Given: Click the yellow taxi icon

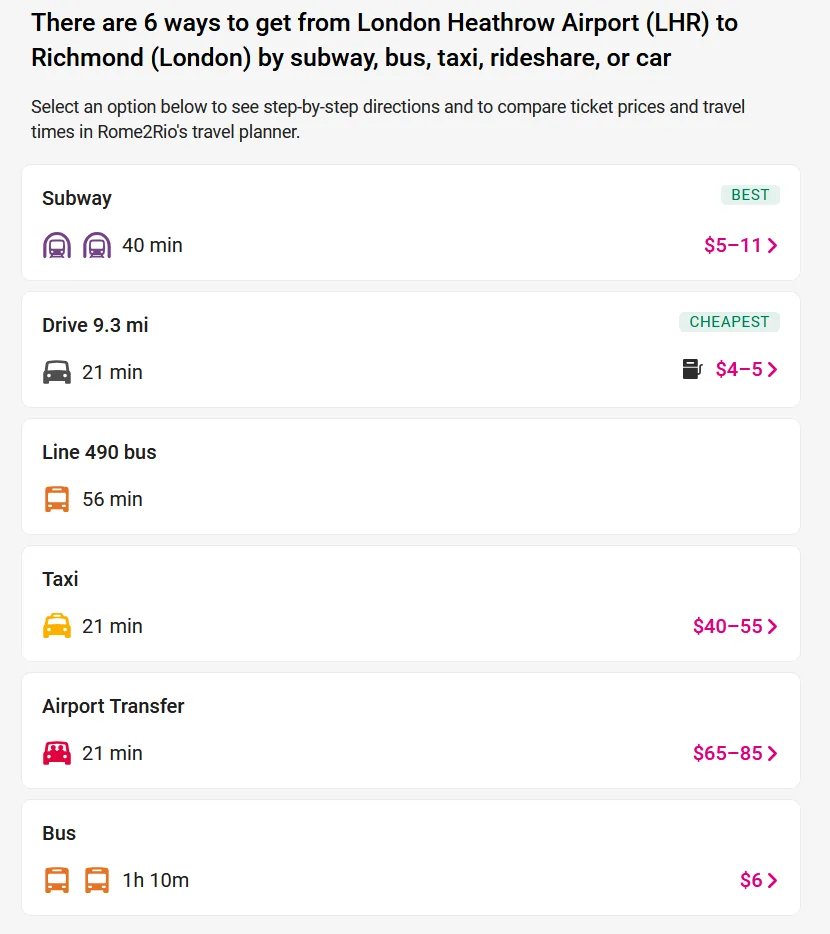Looking at the screenshot, I should coord(57,626).
